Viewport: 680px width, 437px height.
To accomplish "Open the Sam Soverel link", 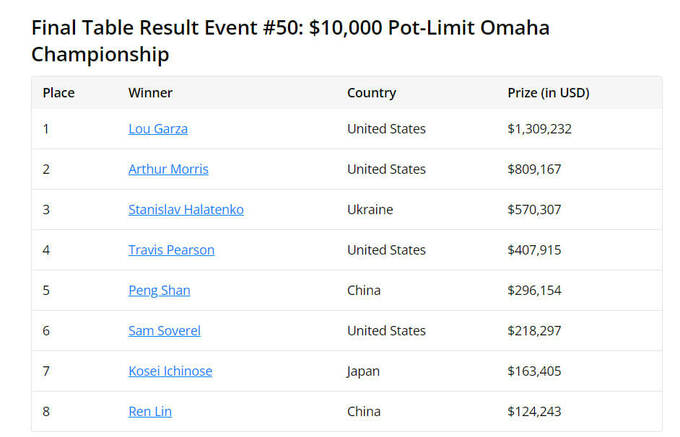I will [164, 331].
